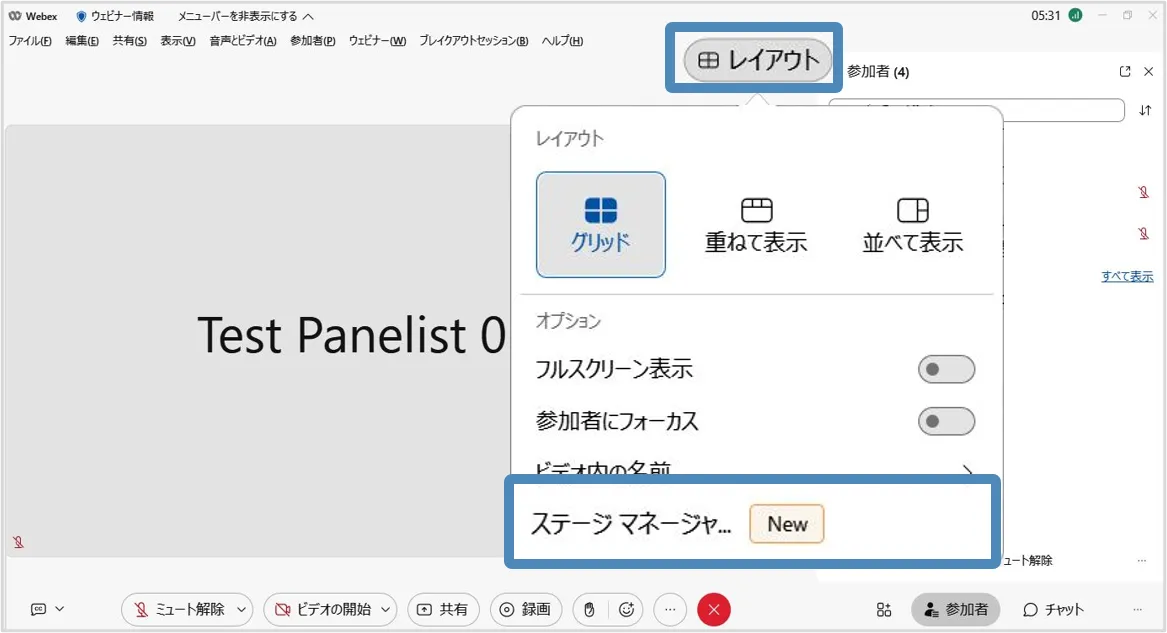The width and height of the screenshot is (1167, 633).
Task: Click the レイアウト button
Action: (x=757, y=60)
